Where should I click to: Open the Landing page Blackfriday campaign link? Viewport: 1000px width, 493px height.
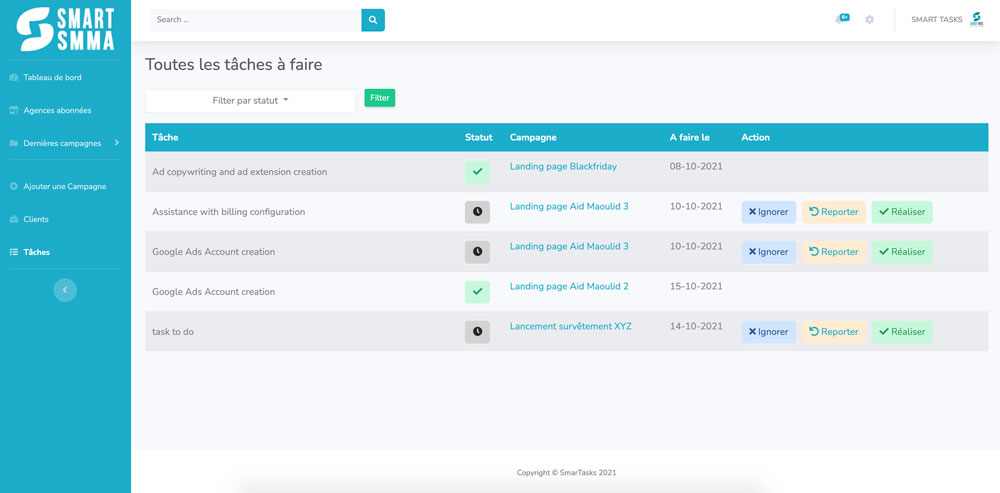coord(563,167)
